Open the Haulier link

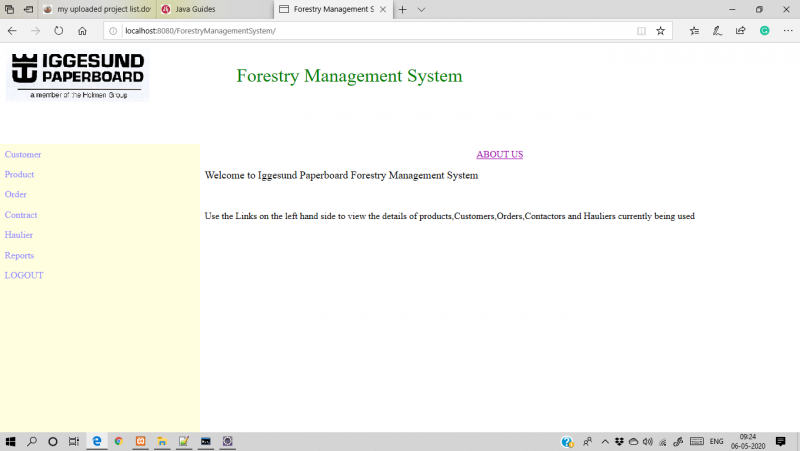point(19,235)
